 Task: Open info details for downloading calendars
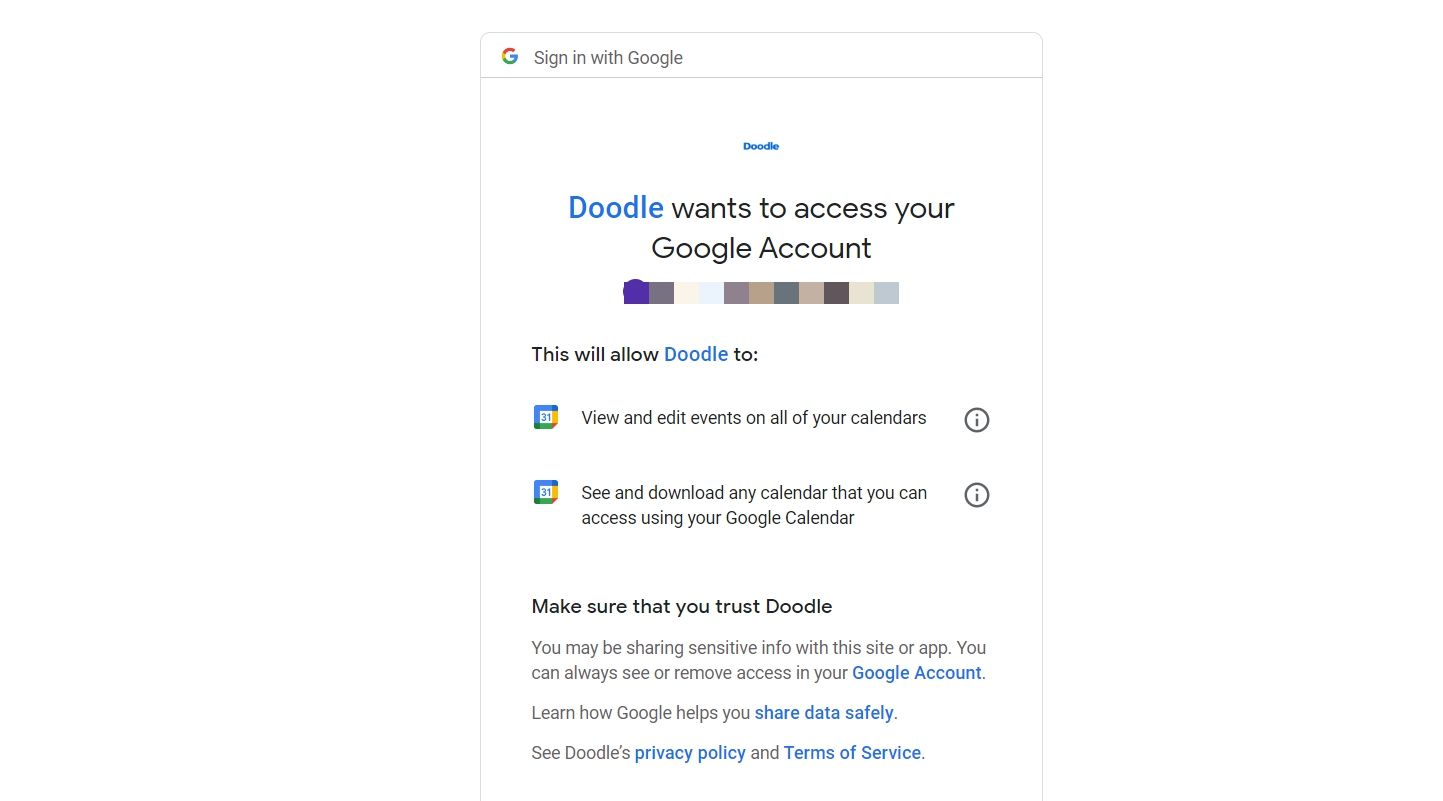click(x=976, y=495)
